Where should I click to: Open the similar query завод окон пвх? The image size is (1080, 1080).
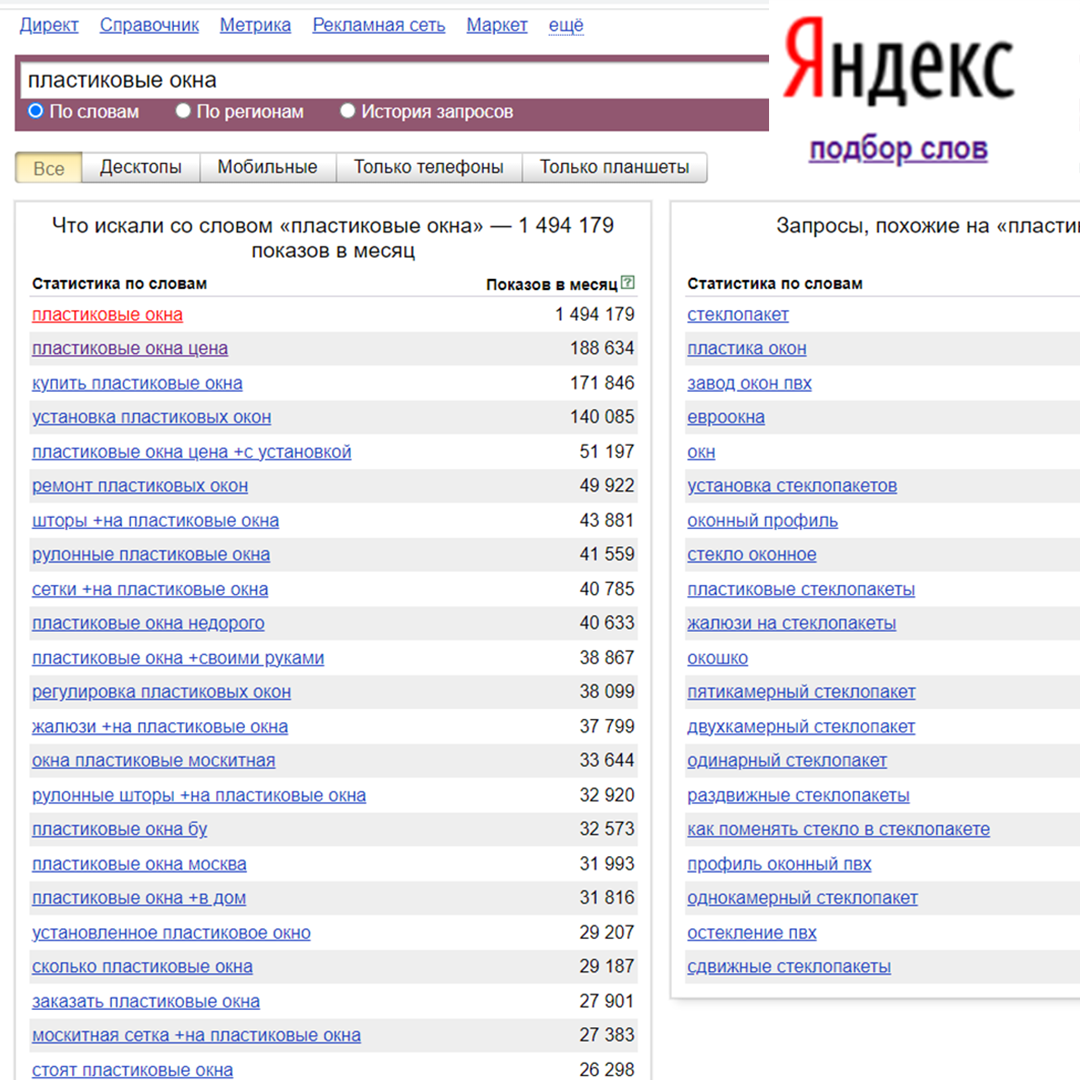coord(749,383)
